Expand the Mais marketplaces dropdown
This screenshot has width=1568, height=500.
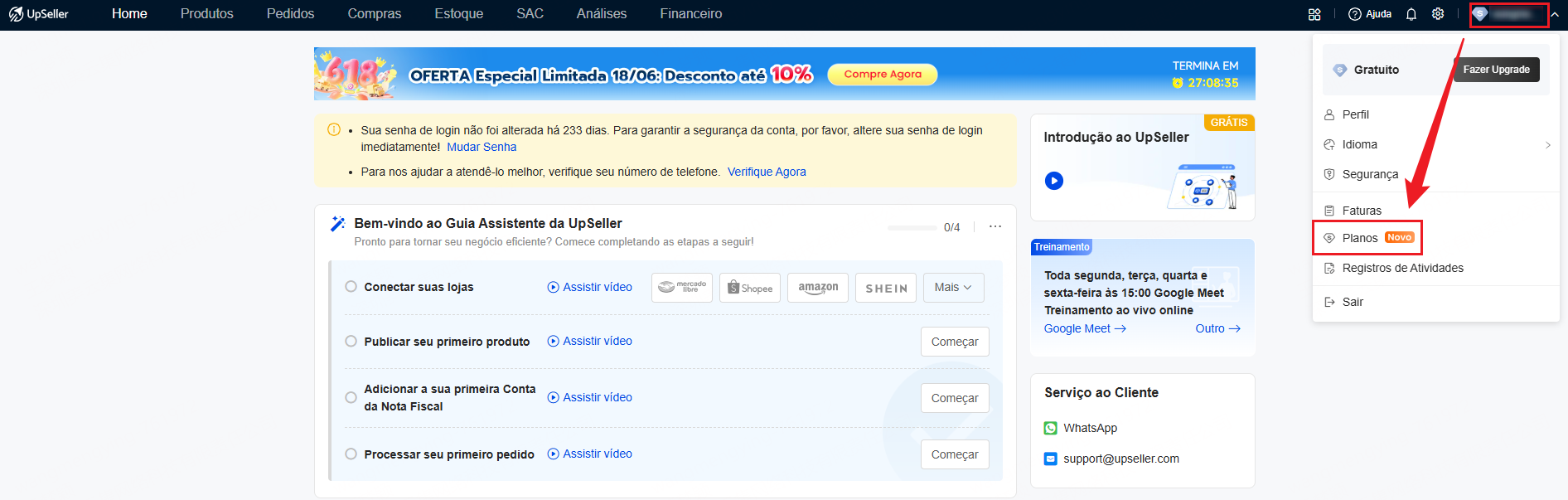point(953,288)
